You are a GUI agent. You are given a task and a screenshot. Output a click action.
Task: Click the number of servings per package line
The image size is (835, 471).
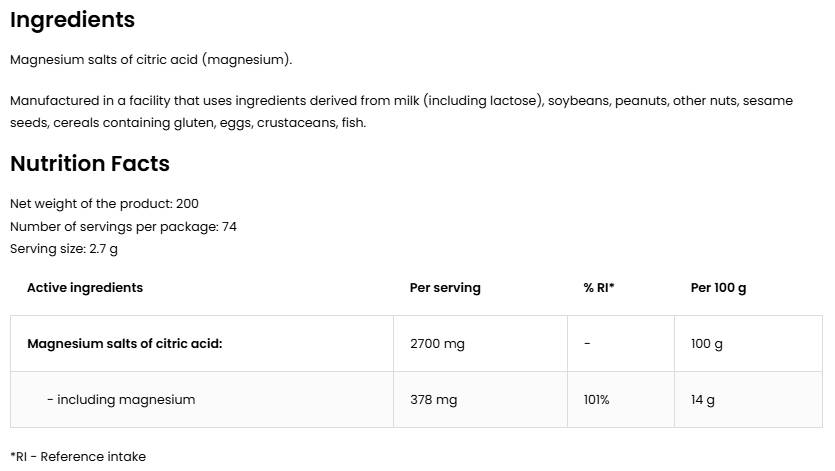pyautogui.click(x=123, y=227)
